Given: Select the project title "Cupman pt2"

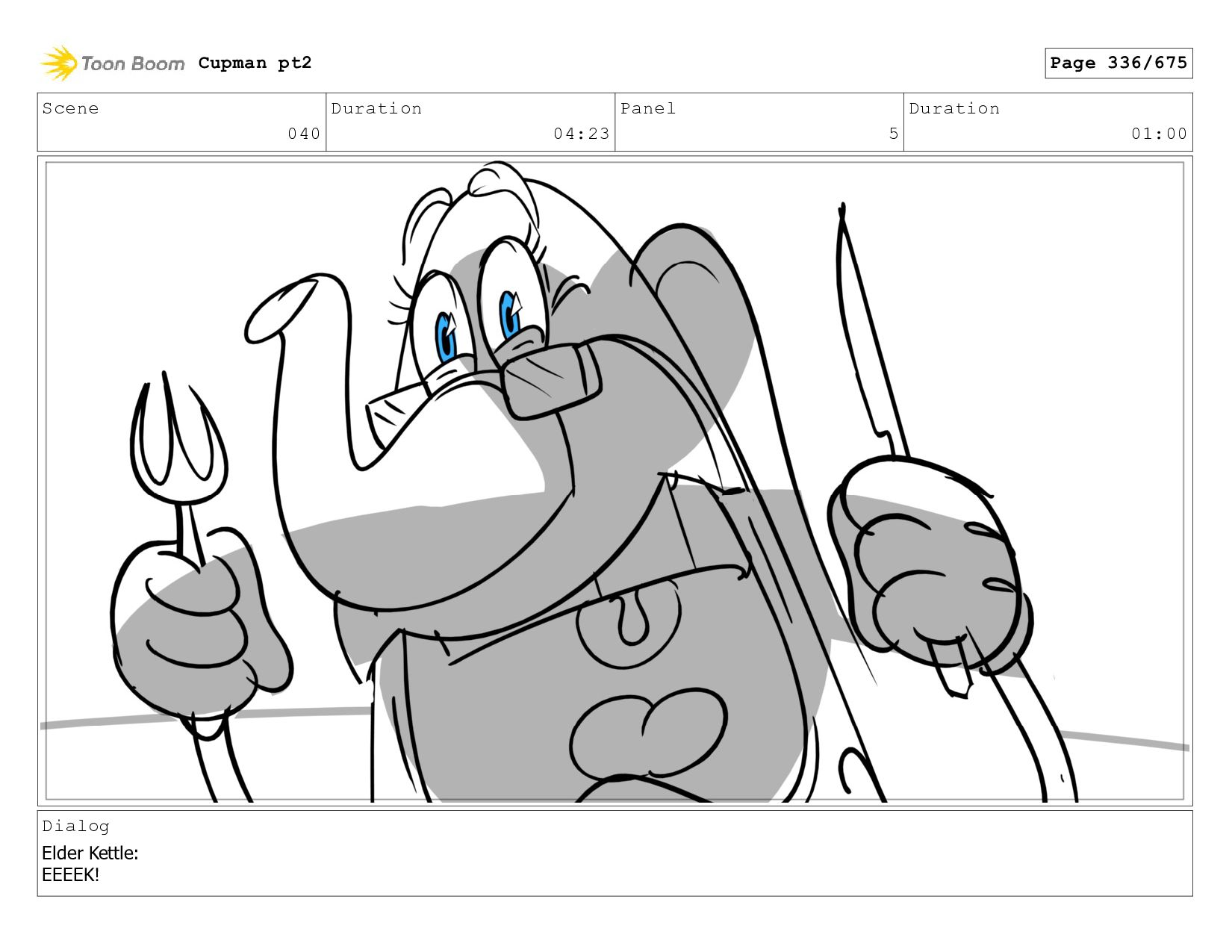Looking at the screenshot, I should point(255,63).
